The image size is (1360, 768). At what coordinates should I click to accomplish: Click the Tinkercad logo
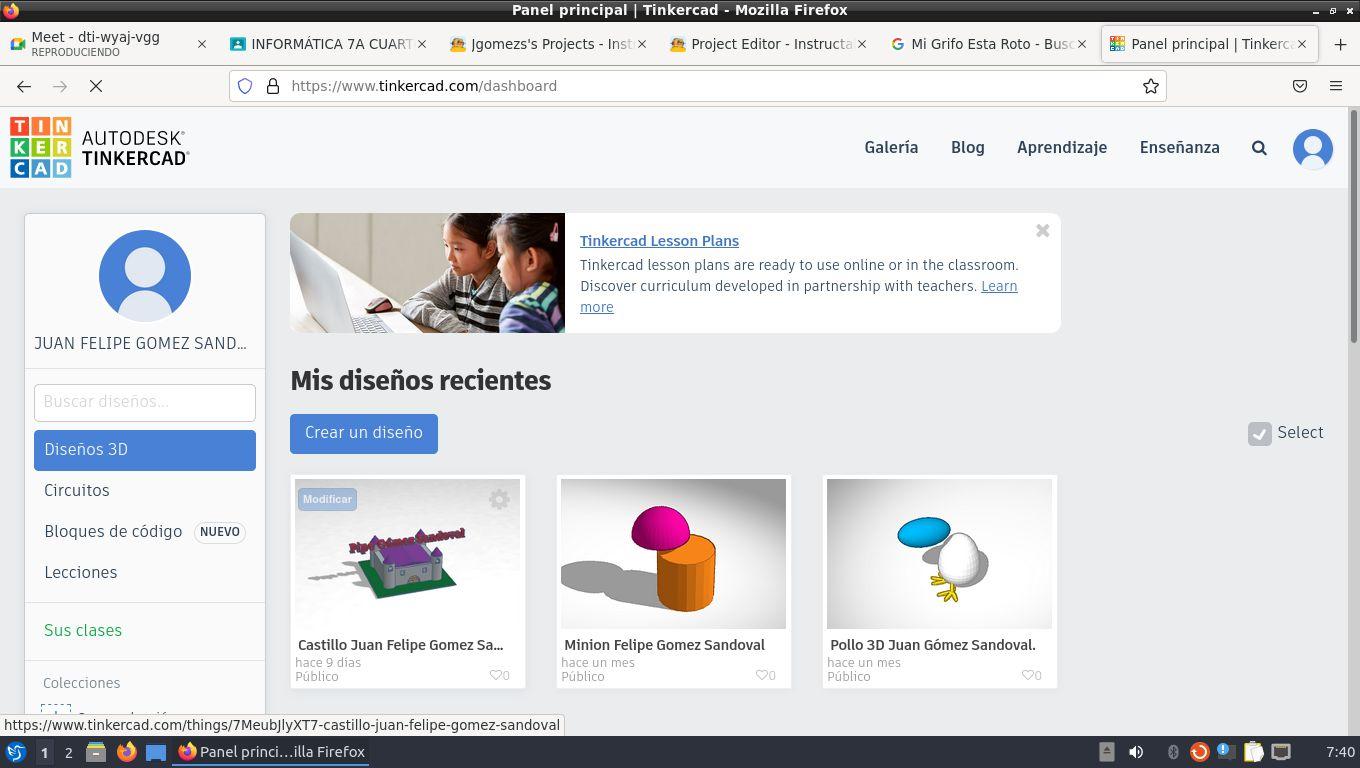99,148
